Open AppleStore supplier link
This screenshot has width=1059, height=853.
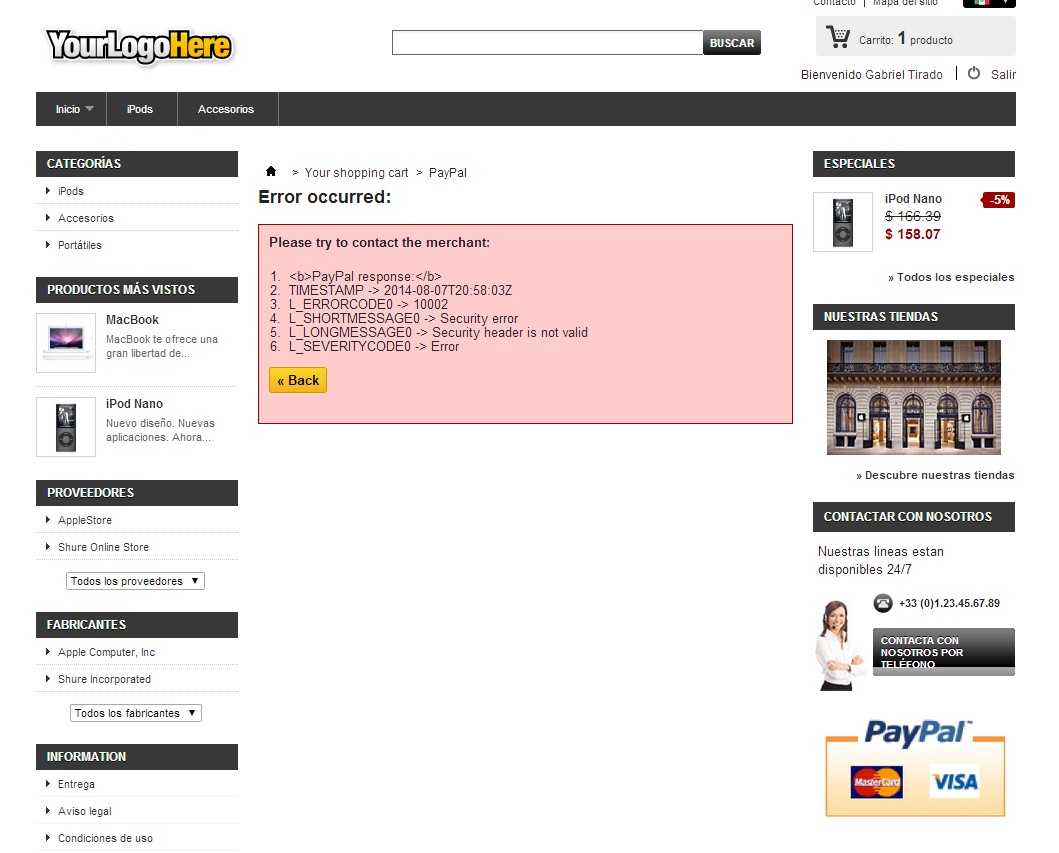tap(85, 520)
